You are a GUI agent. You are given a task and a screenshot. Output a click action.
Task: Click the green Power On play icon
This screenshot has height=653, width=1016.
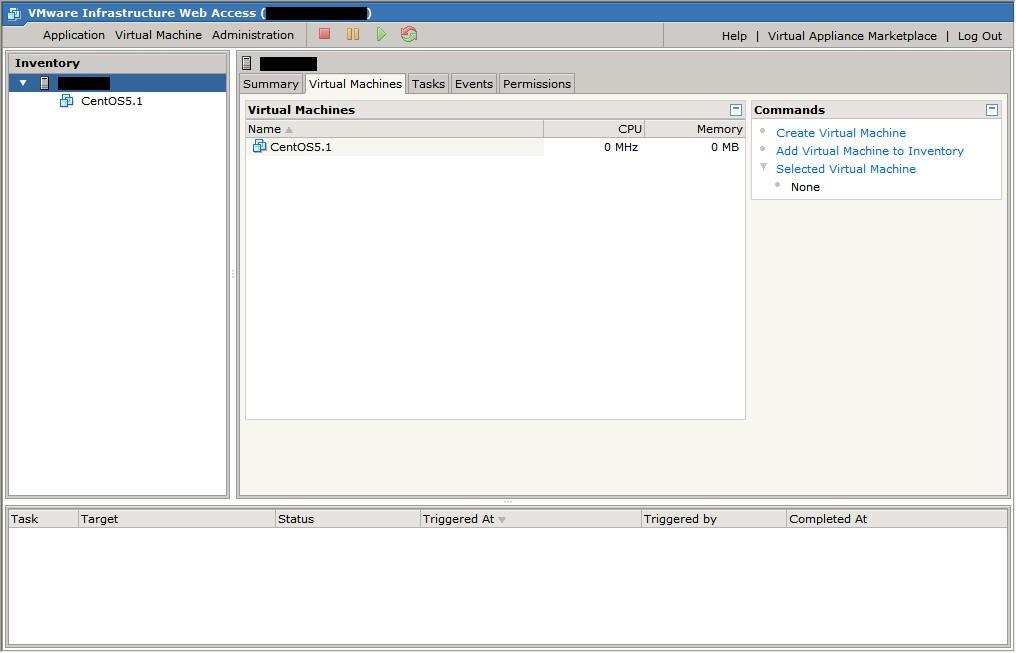[x=381, y=34]
